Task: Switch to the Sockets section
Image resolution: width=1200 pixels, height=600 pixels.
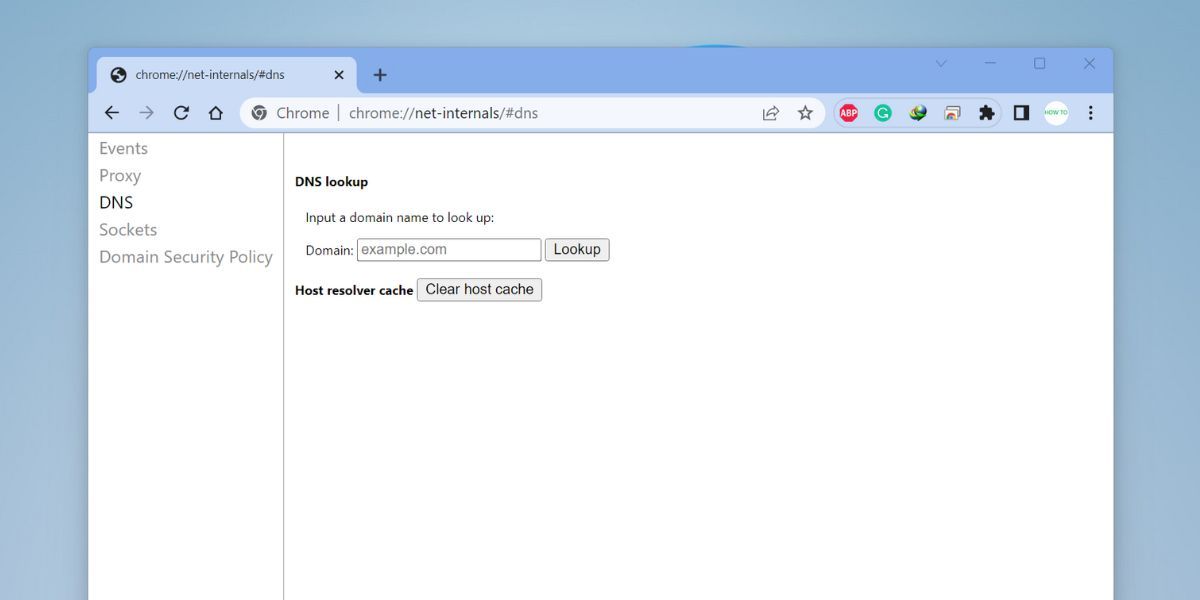Action: [128, 229]
